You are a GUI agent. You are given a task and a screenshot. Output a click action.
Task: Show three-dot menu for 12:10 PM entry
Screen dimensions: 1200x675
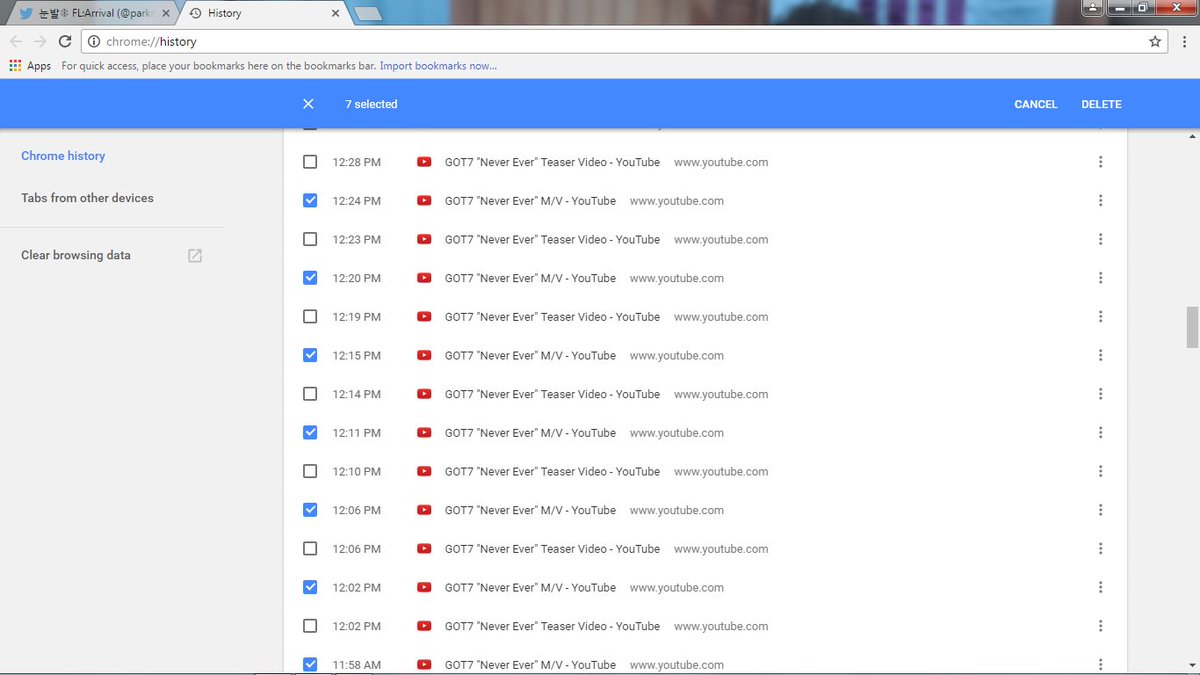(1100, 472)
